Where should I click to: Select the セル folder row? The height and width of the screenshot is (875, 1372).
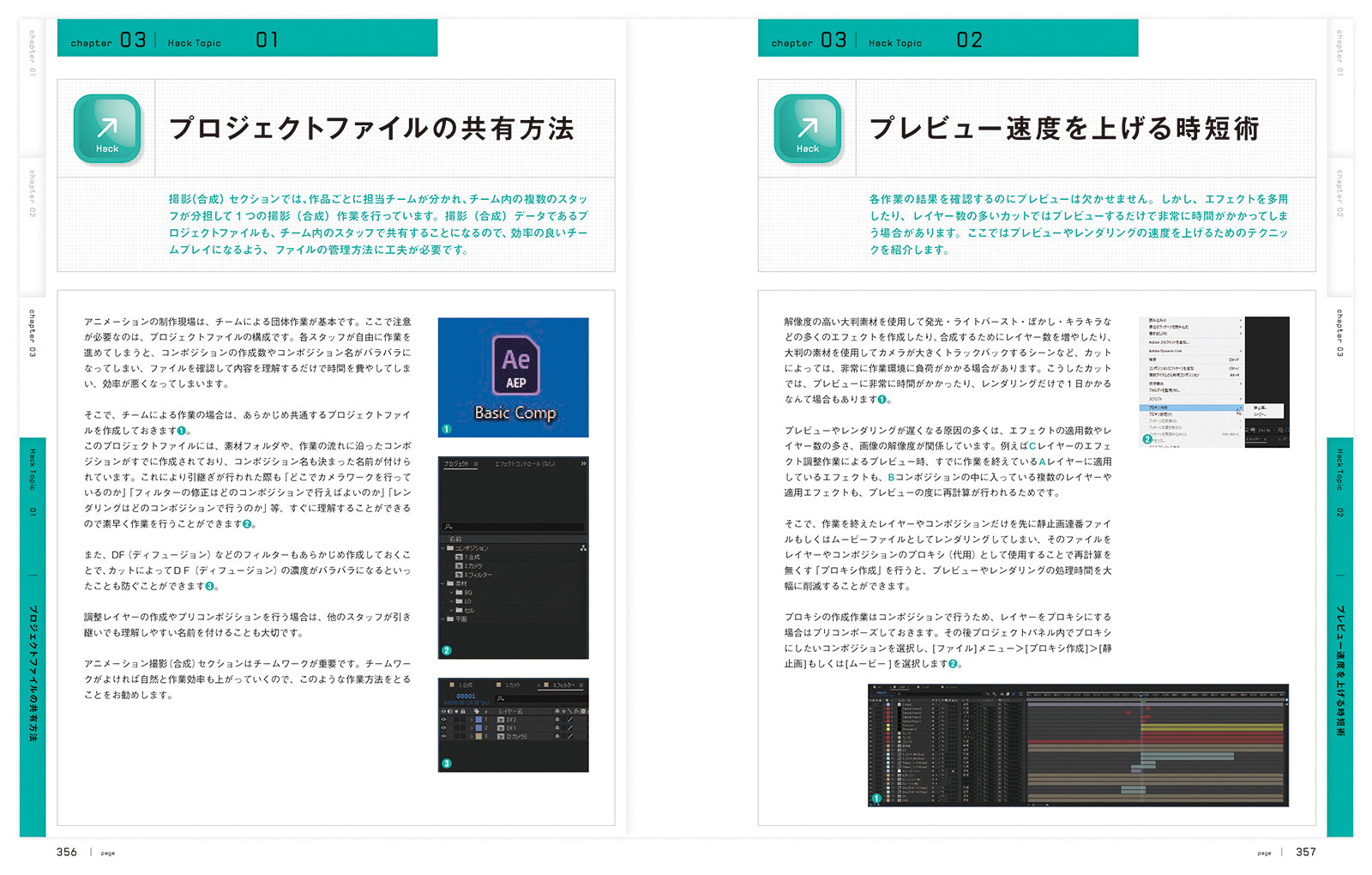(x=513, y=610)
